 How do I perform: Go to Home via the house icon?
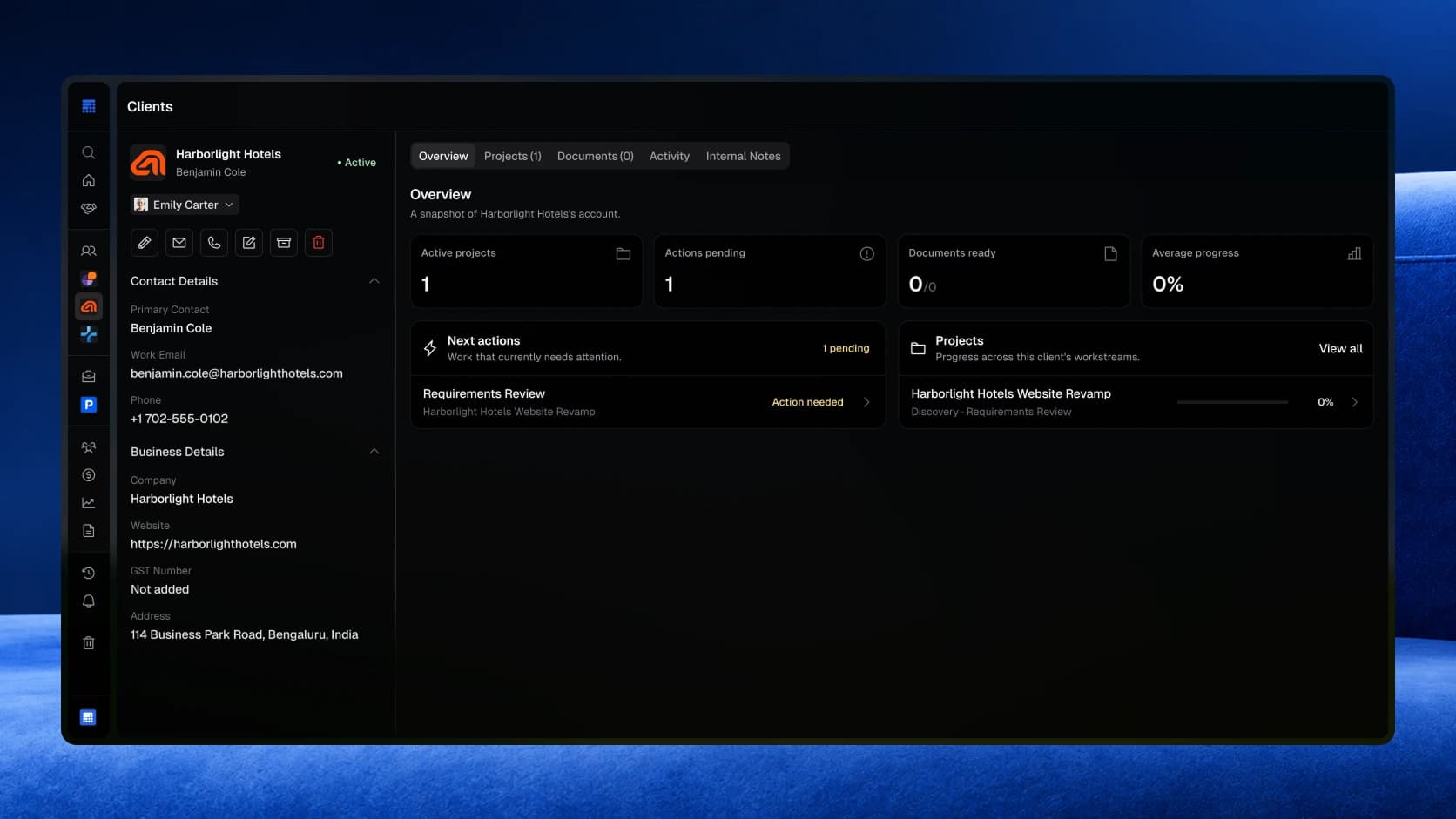tap(89, 180)
